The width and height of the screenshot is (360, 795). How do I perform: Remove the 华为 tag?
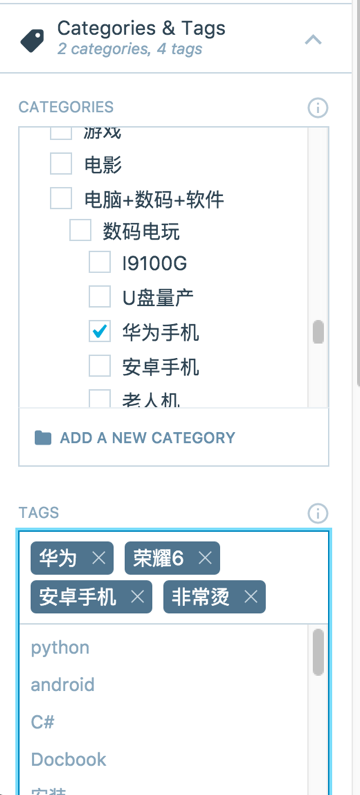point(99,558)
